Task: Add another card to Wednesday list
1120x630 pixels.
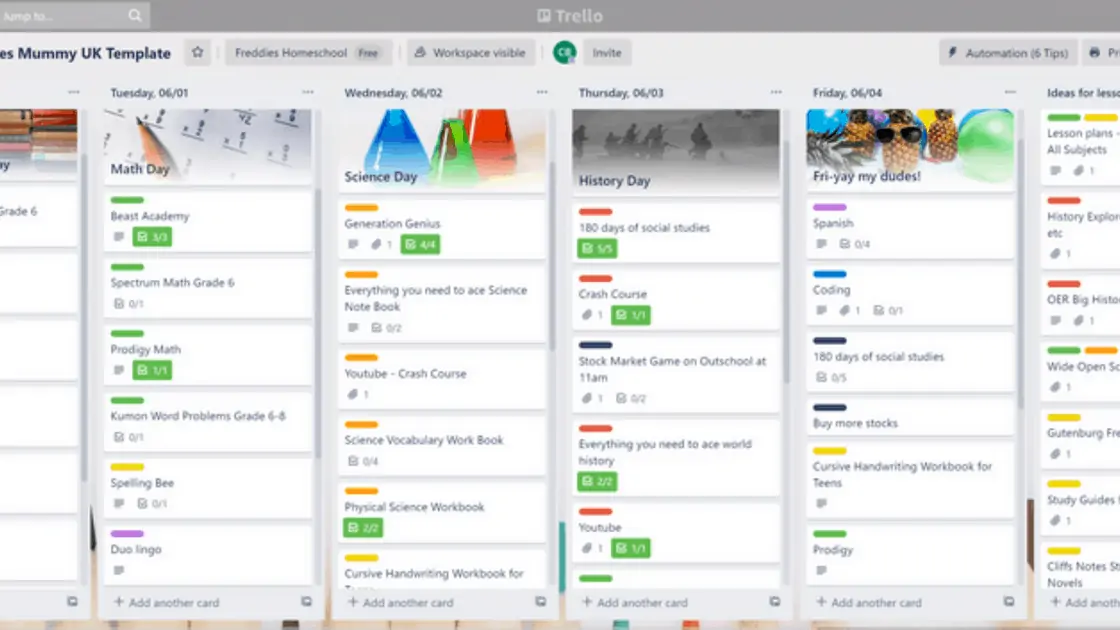Action: pyautogui.click(x=401, y=602)
